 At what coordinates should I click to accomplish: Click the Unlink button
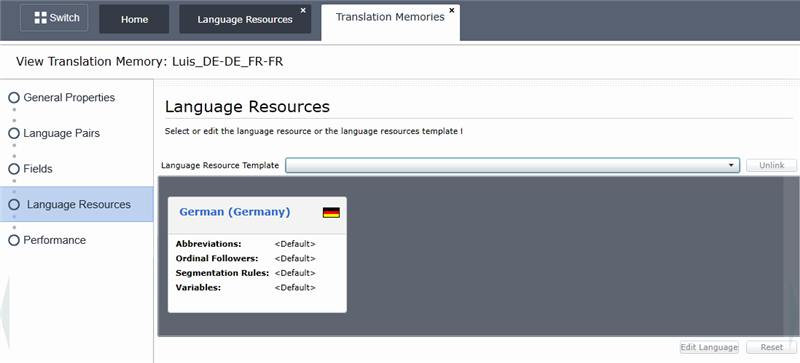coord(771,165)
